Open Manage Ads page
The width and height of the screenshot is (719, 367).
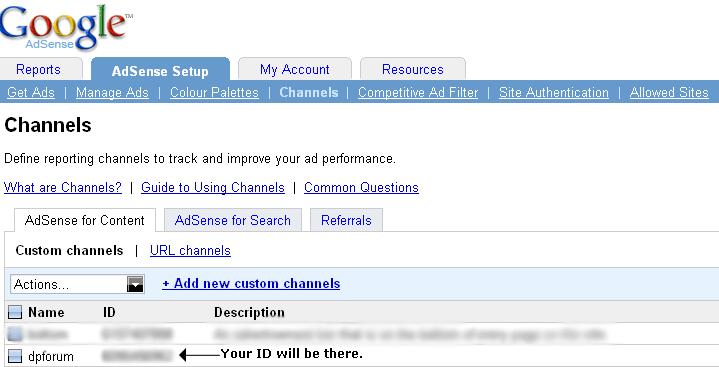[112, 92]
